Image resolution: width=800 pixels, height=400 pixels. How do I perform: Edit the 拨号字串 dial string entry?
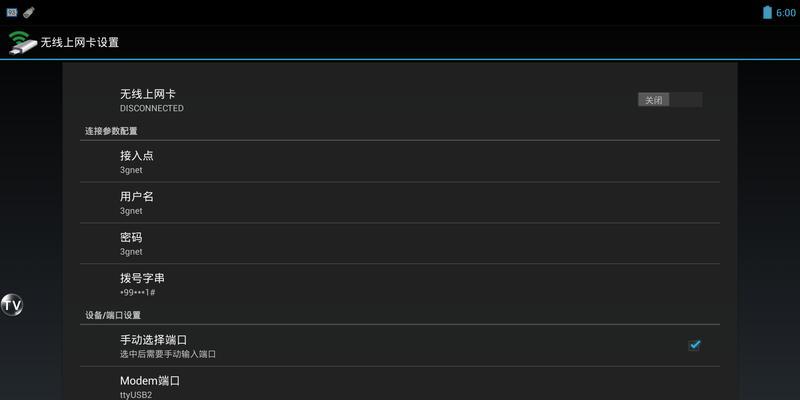pos(399,284)
